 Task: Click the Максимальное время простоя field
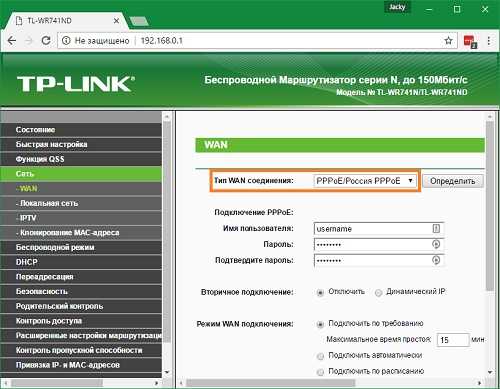453,340
